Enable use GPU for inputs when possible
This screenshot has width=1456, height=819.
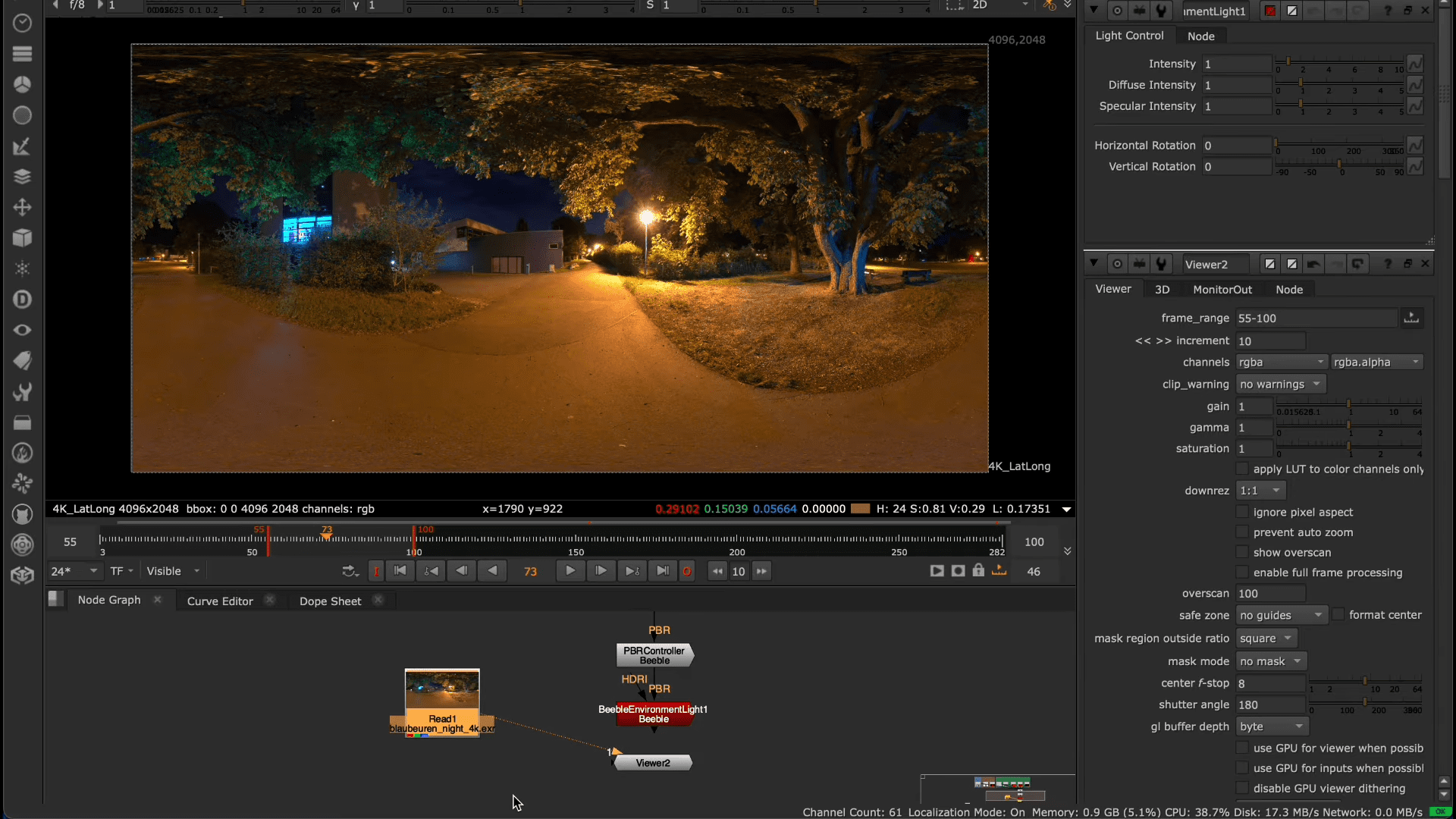(x=1242, y=768)
